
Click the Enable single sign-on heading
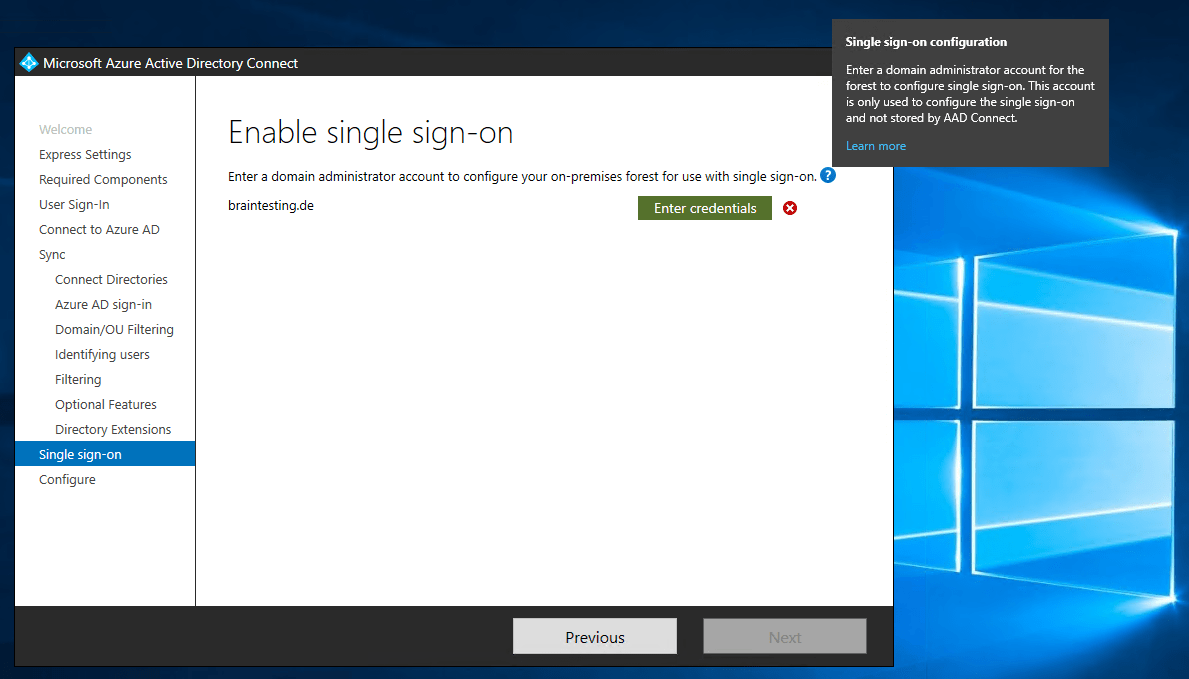click(371, 133)
